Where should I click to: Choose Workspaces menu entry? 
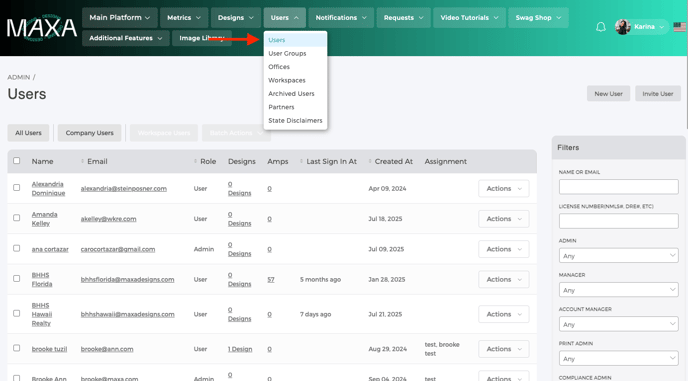pos(295,80)
